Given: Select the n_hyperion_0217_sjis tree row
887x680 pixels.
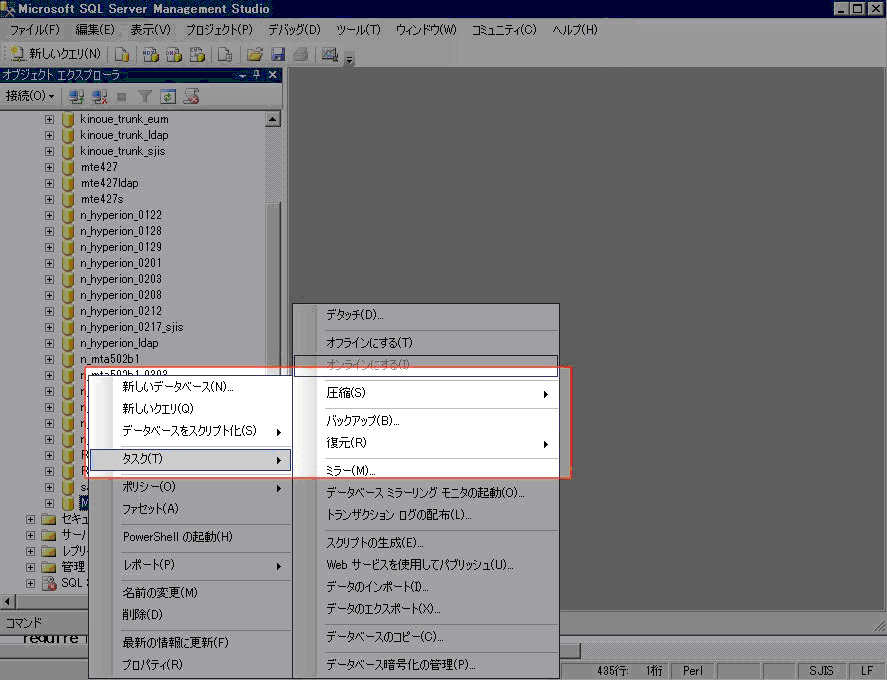Looking at the screenshot, I should (132, 327).
